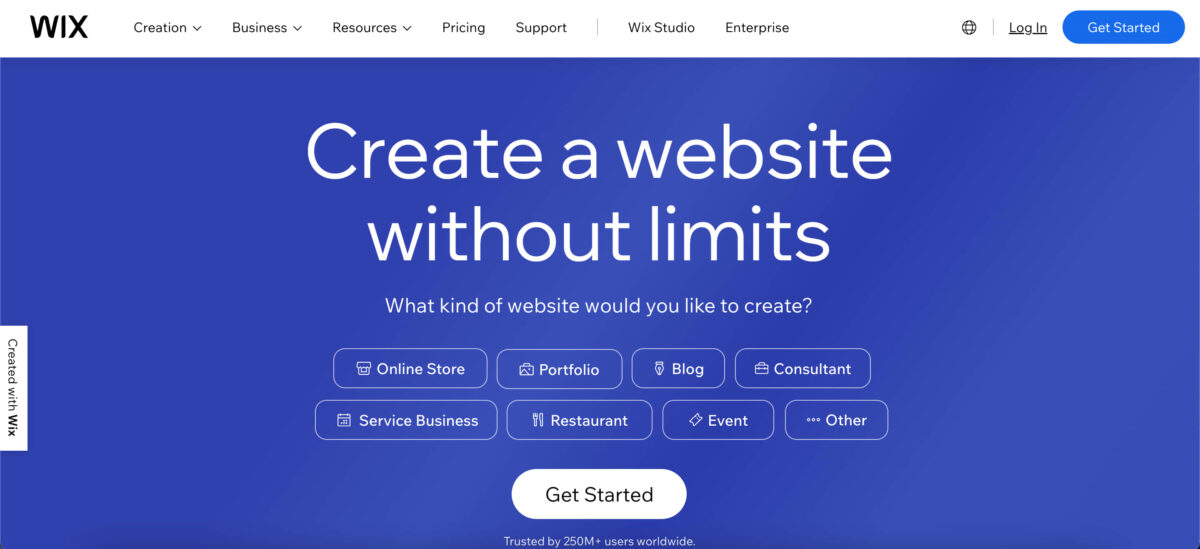
Task: Select the Consultant briefcase icon
Action: click(761, 369)
